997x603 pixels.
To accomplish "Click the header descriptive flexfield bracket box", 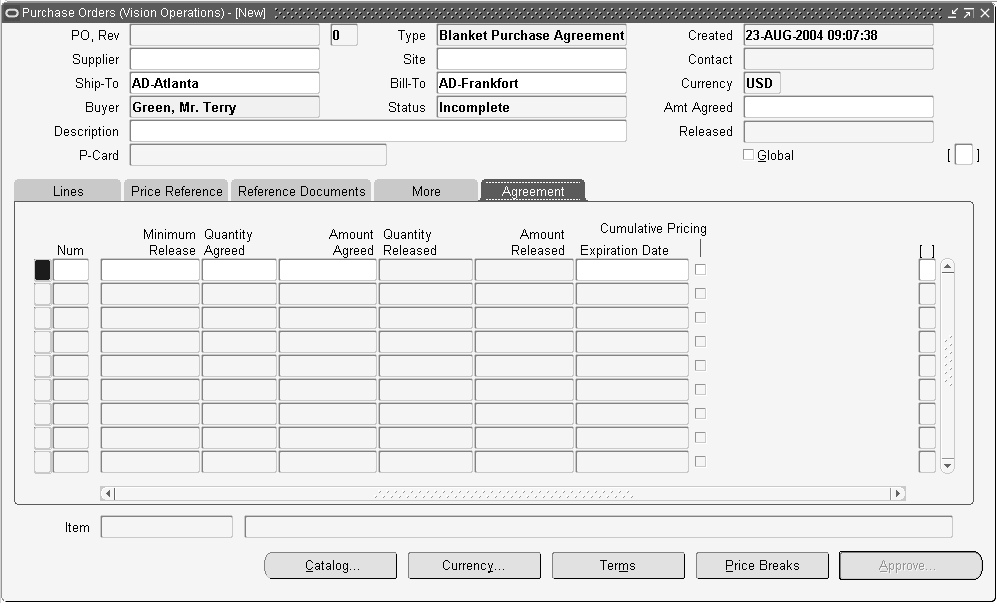I will pyautogui.click(x=964, y=155).
